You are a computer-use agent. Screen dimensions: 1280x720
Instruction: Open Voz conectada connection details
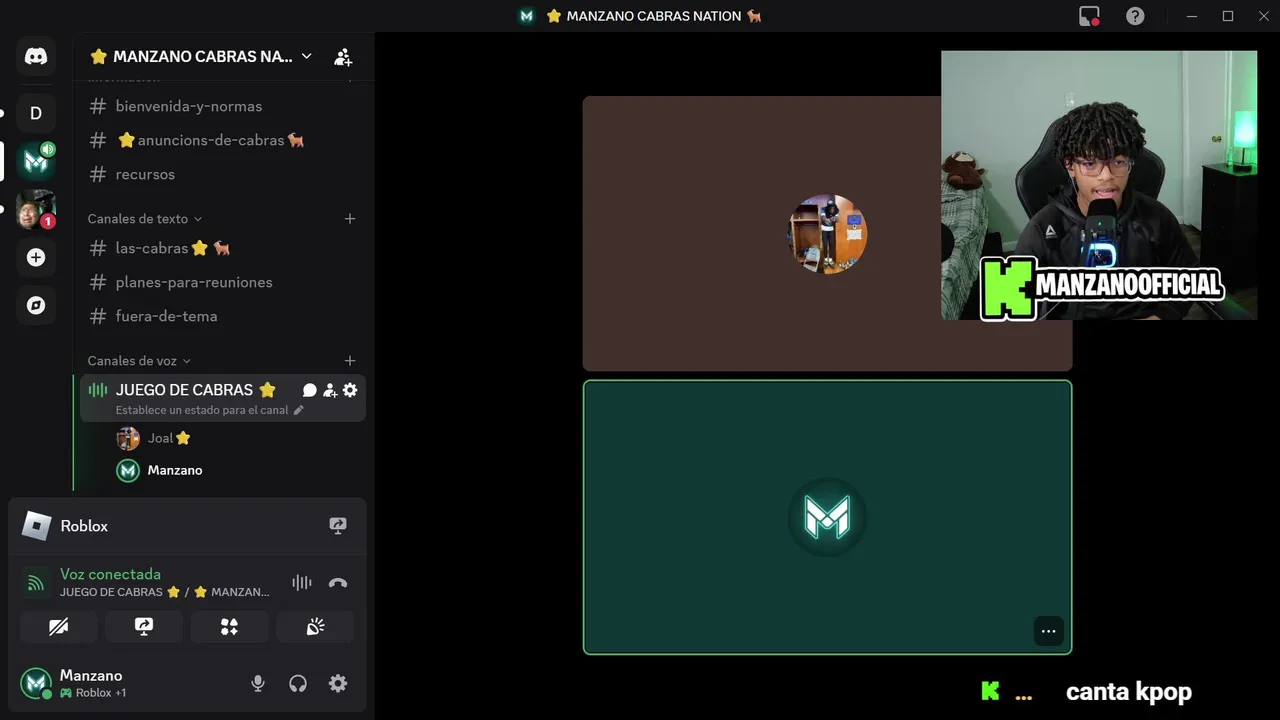coord(110,574)
